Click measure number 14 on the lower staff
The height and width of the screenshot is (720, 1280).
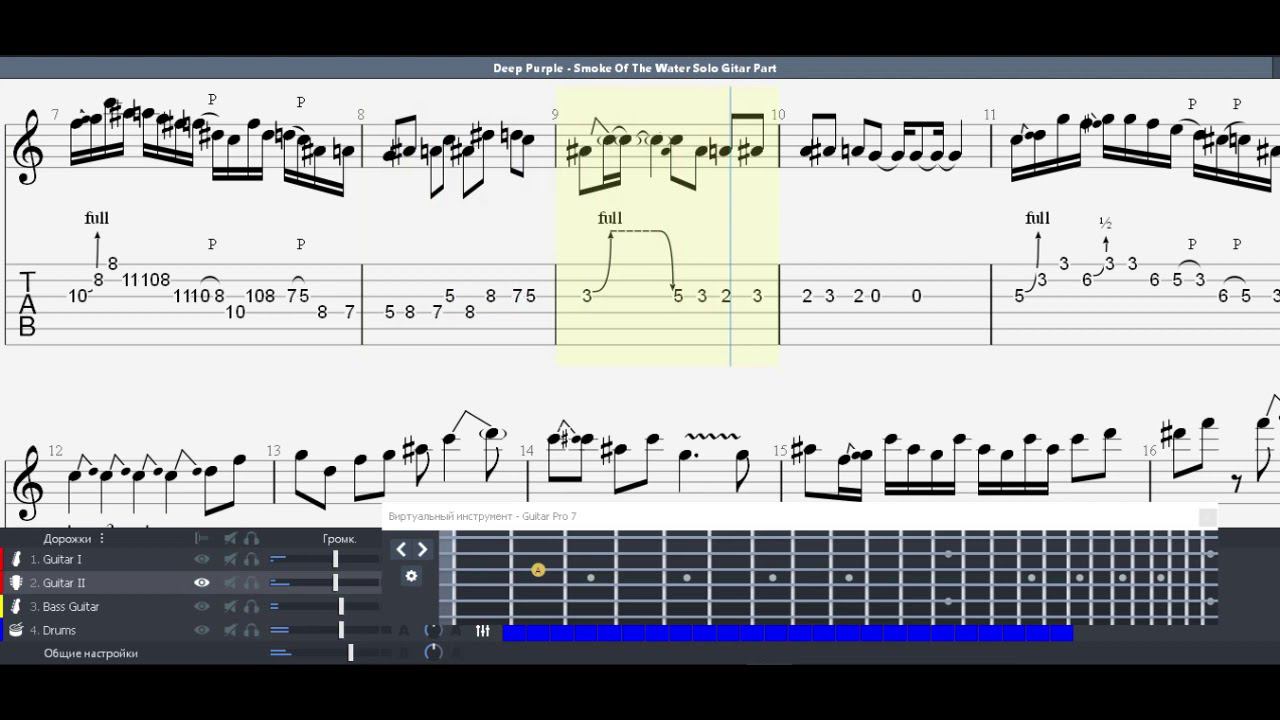(527, 451)
